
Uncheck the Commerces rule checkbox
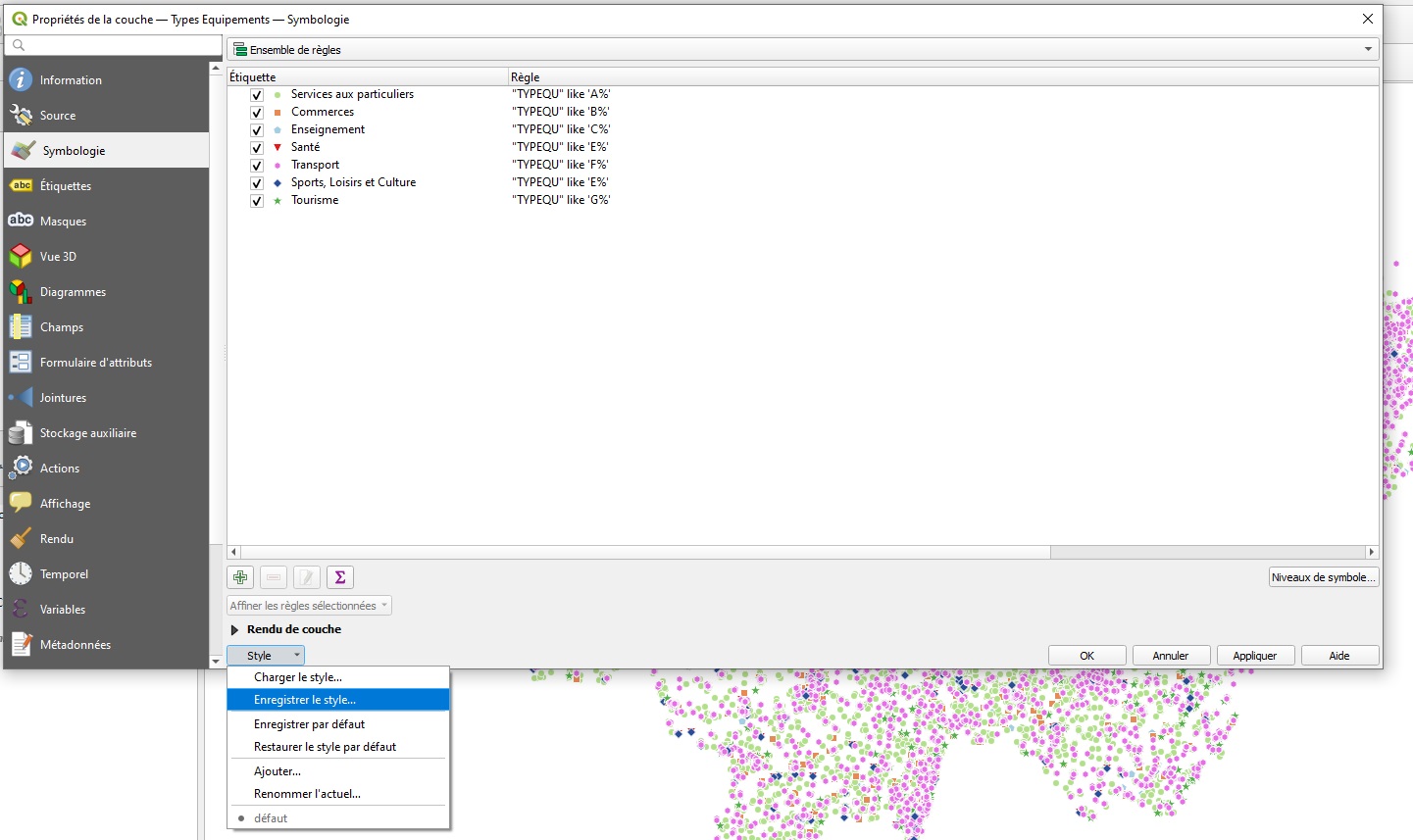pos(257,113)
